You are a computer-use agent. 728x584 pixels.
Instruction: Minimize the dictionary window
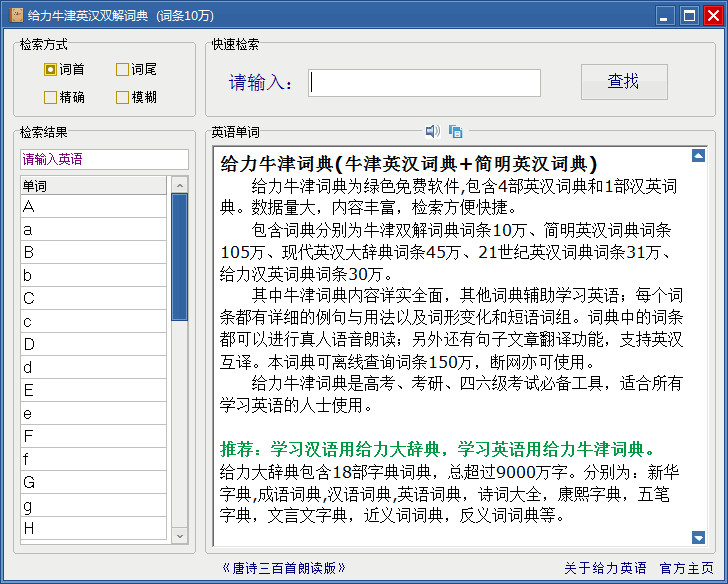pyautogui.click(x=664, y=15)
